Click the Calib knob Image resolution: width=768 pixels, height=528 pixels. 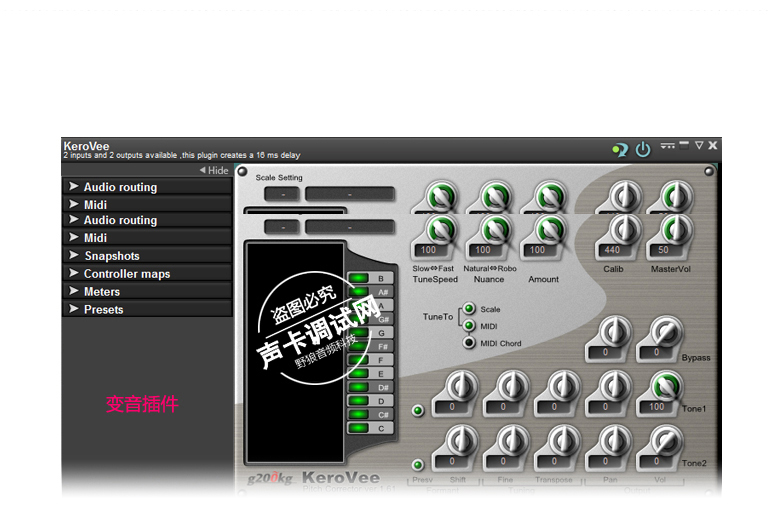click(625, 229)
